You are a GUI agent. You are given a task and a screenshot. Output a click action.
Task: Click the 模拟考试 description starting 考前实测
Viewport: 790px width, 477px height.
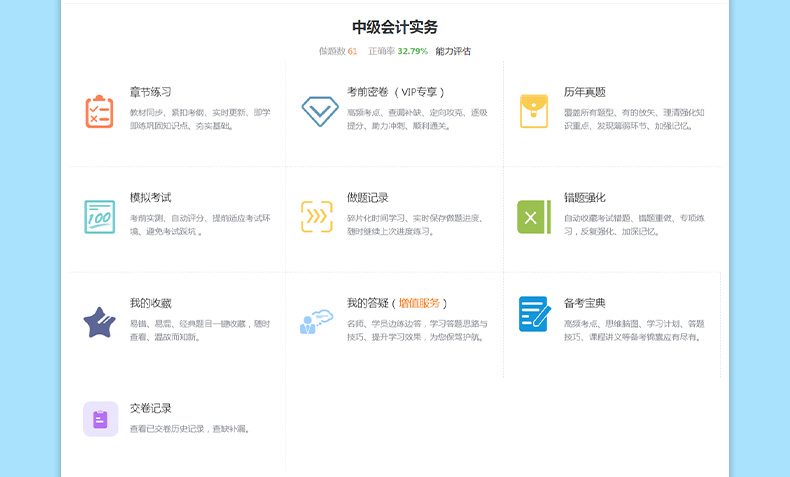[200, 225]
